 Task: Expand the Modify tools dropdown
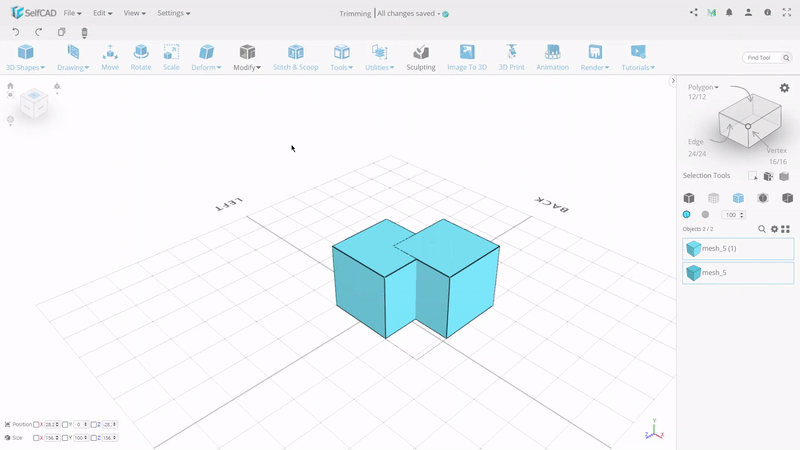tap(247, 57)
